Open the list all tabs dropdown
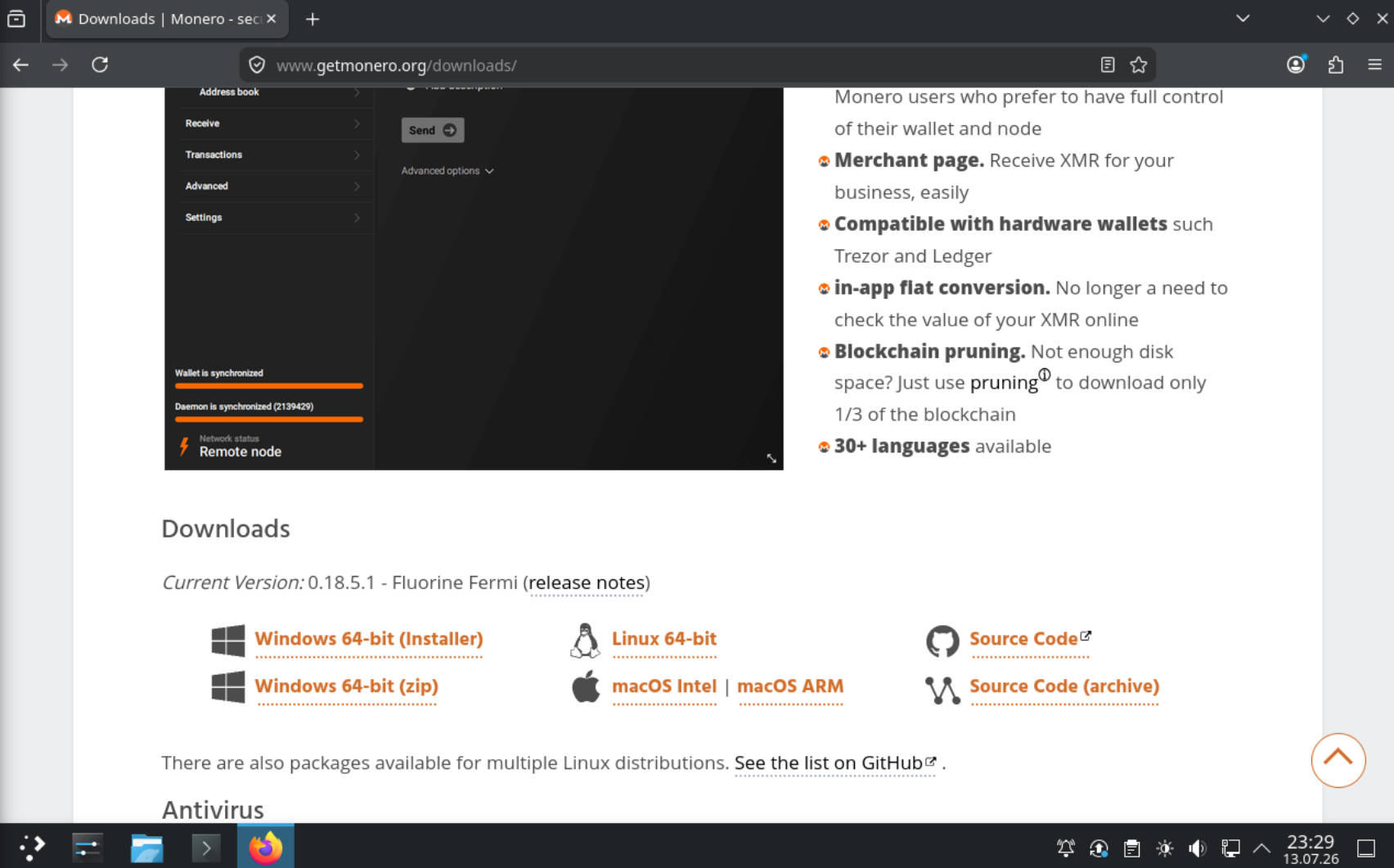This screenshot has height=868, width=1394. (x=1243, y=19)
